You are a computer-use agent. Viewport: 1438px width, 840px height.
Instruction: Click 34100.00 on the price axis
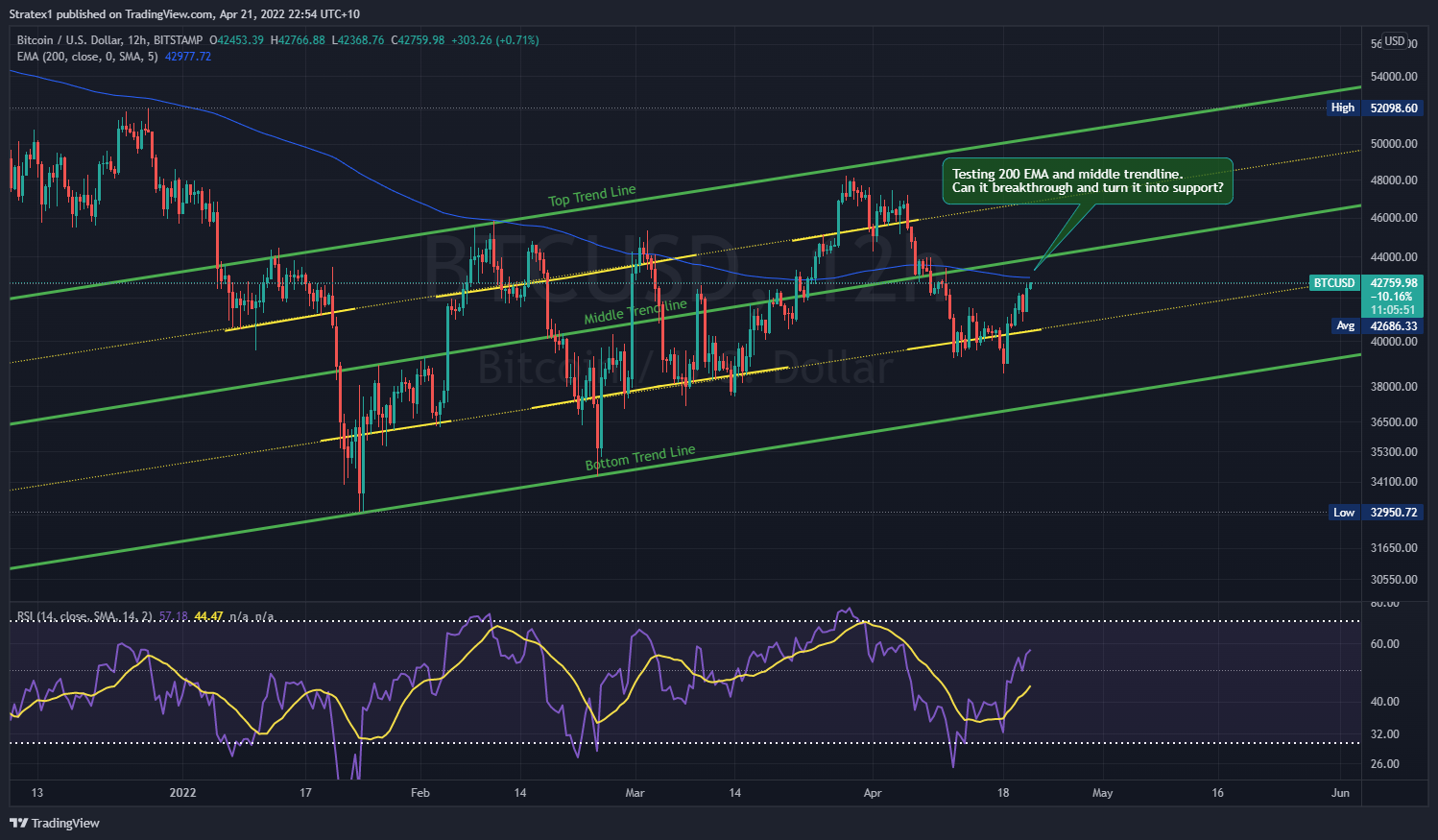coord(1394,482)
